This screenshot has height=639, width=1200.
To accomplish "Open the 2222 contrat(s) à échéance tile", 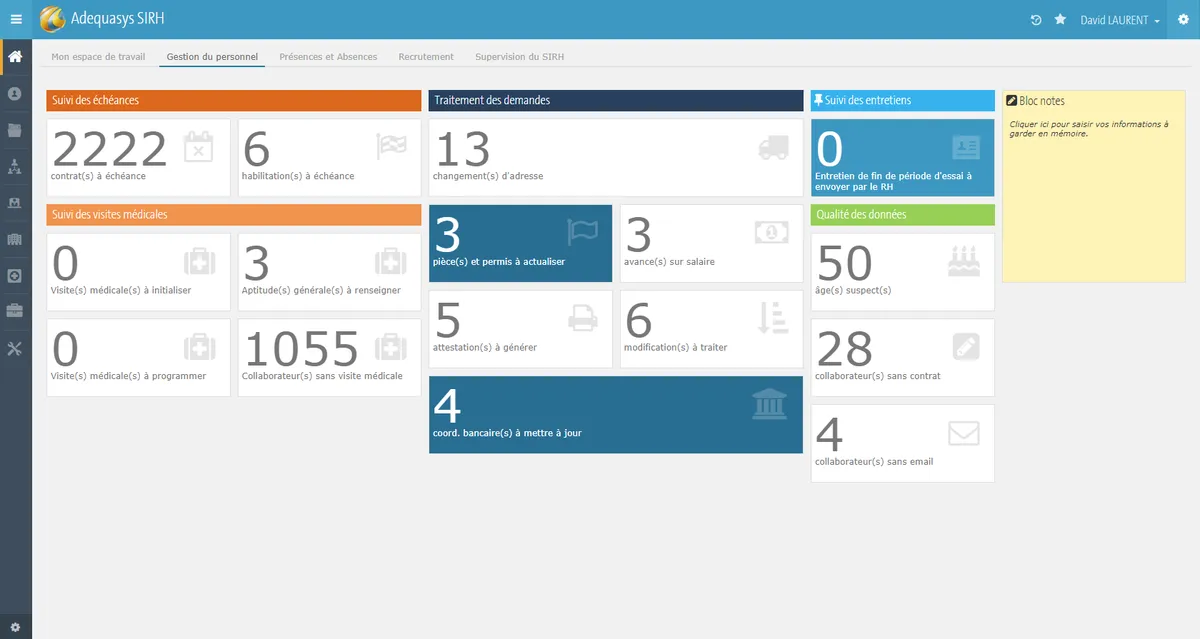I will tap(138, 157).
